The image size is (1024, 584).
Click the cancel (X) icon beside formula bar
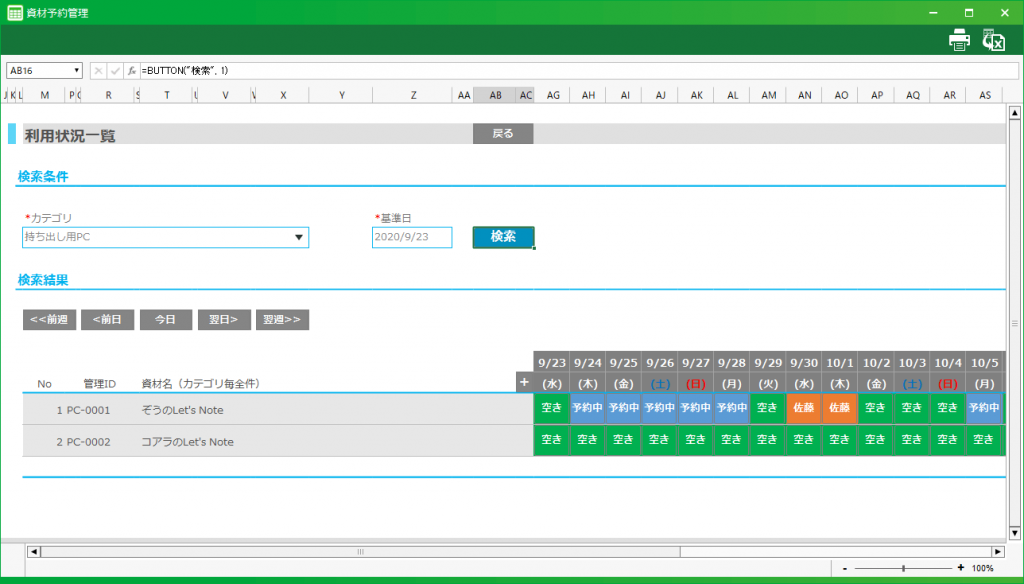(x=97, y=70)
